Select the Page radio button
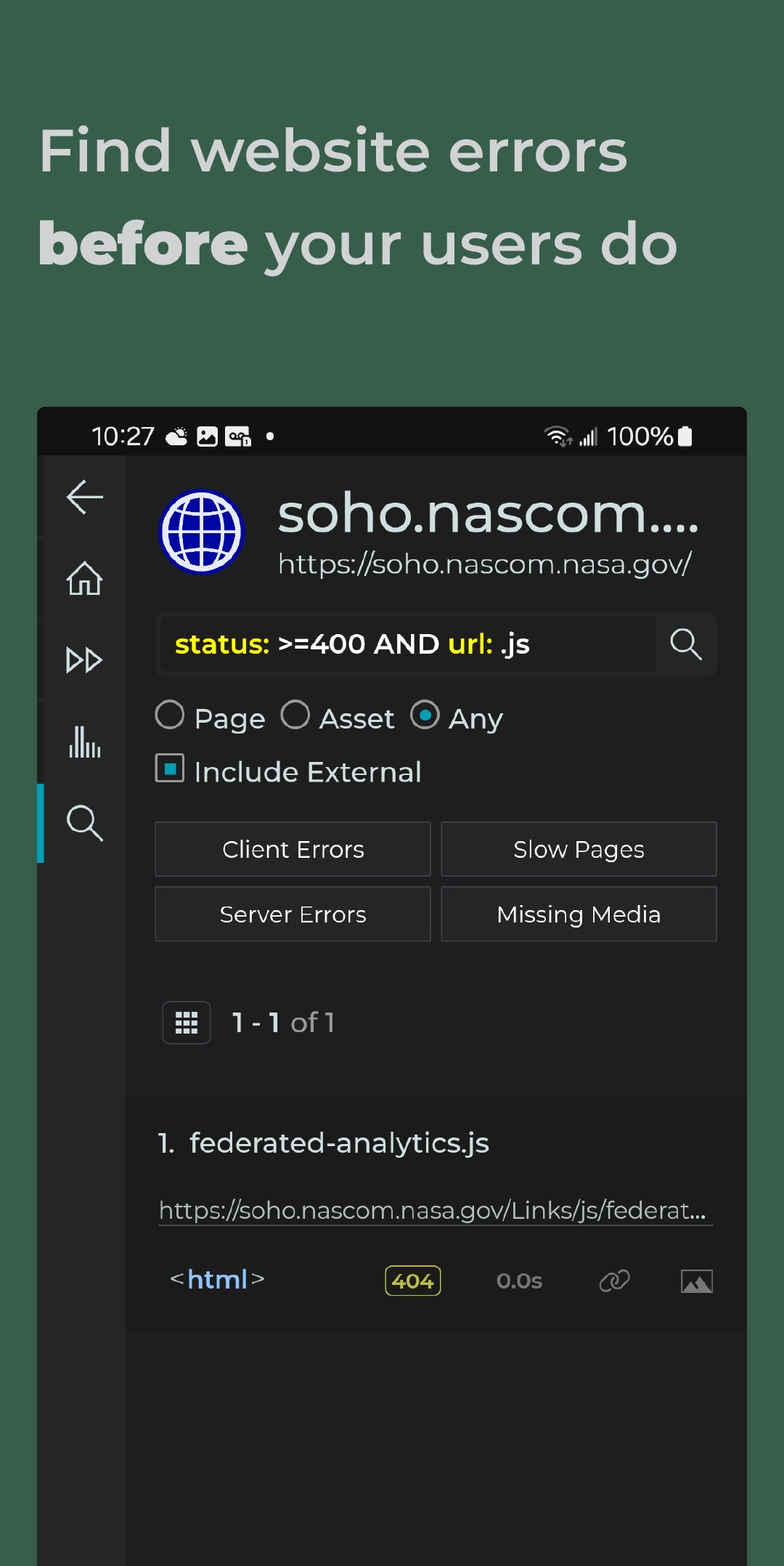Image resolution: width=784 pixels, height=1566 pixels. [170, 715]
